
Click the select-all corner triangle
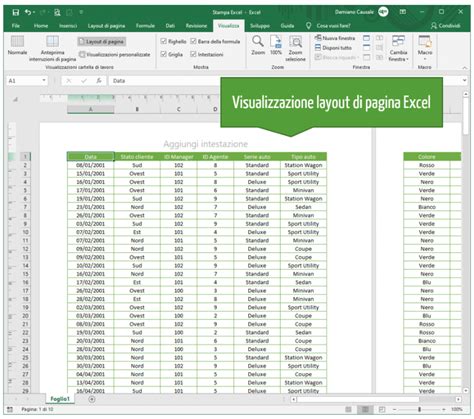pos(15,99)
